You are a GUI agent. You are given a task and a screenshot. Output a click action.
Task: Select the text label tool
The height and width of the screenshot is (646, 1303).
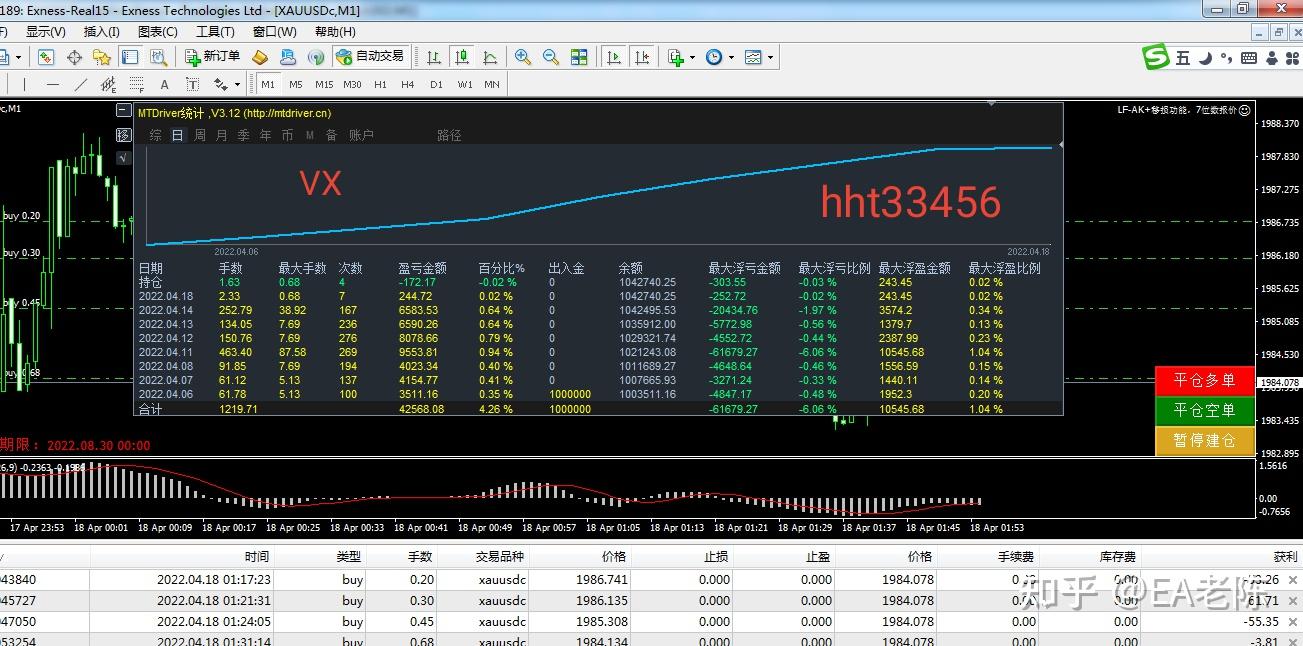[x=193, y=85]
